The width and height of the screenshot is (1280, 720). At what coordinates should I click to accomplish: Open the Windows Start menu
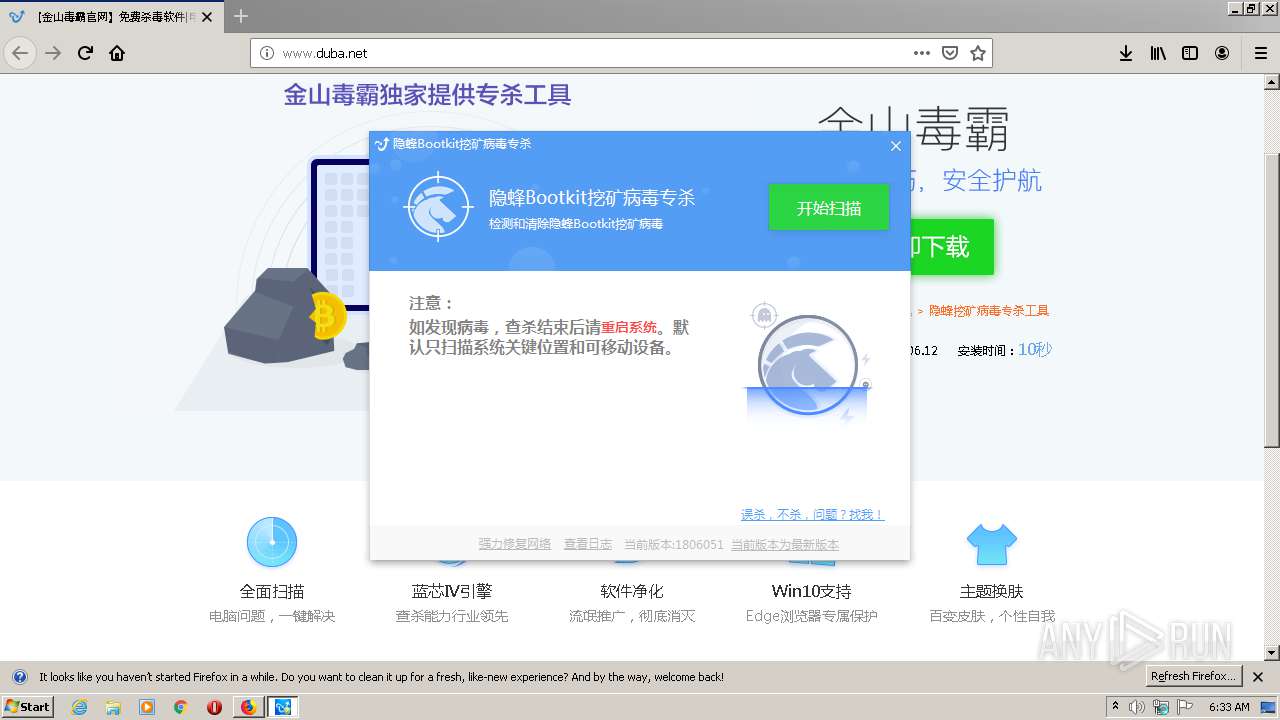(27, 706)
